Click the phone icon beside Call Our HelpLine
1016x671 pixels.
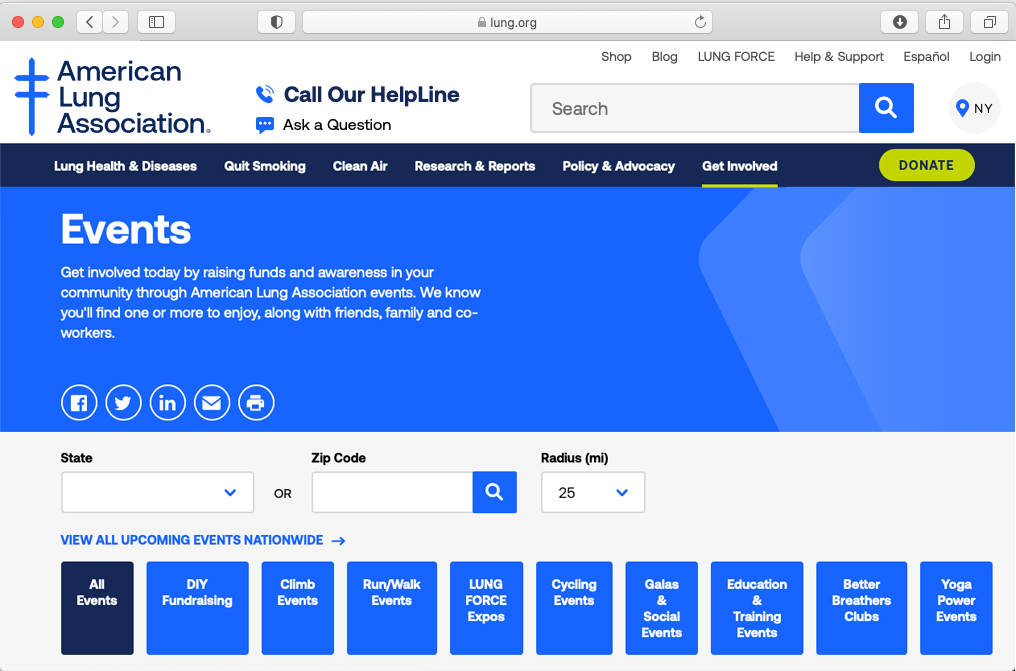coord(265,95)
